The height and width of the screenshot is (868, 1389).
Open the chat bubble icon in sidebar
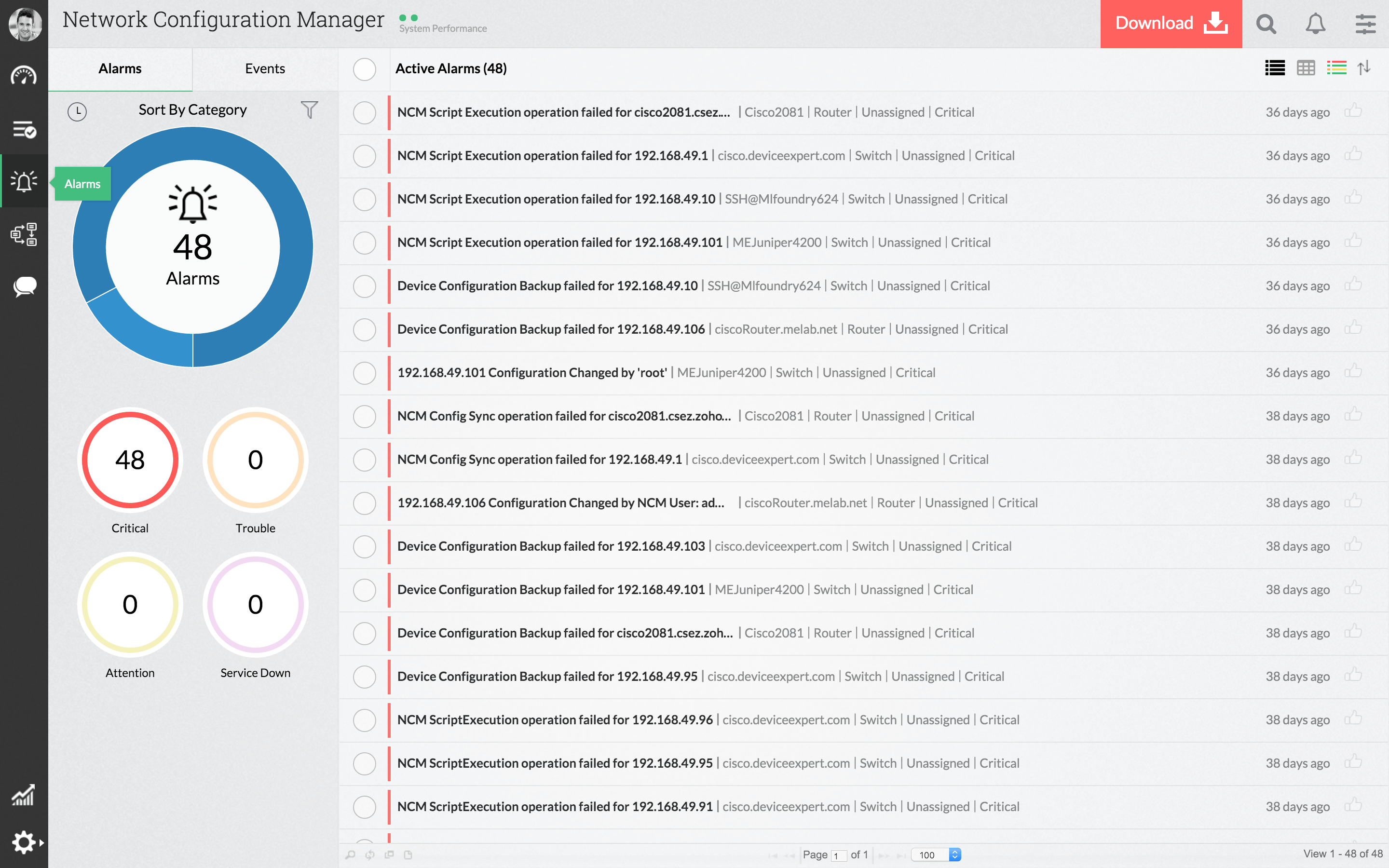tap(24, 286)
